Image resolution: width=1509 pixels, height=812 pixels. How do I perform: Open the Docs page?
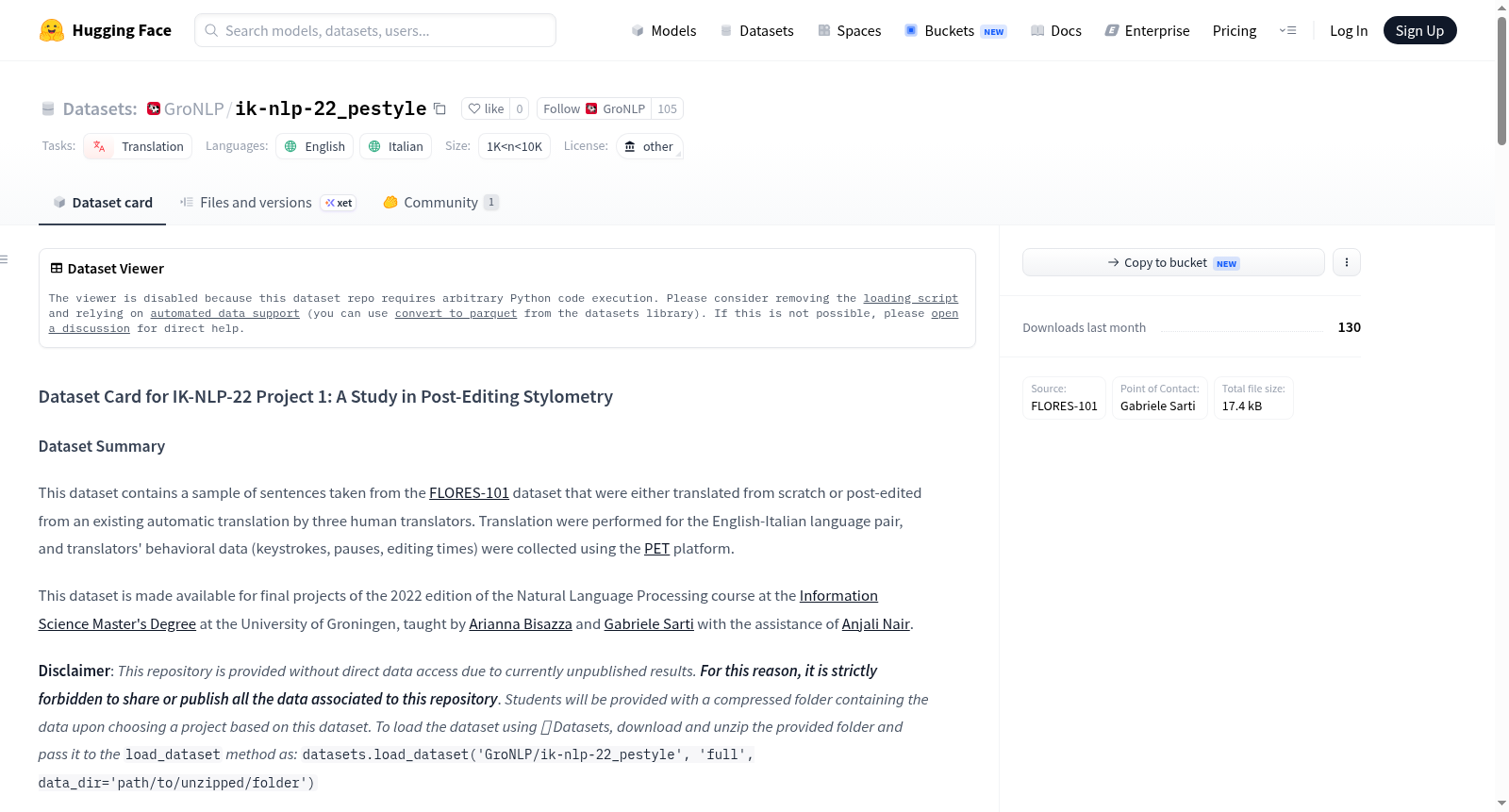[x=1055, y=30]
